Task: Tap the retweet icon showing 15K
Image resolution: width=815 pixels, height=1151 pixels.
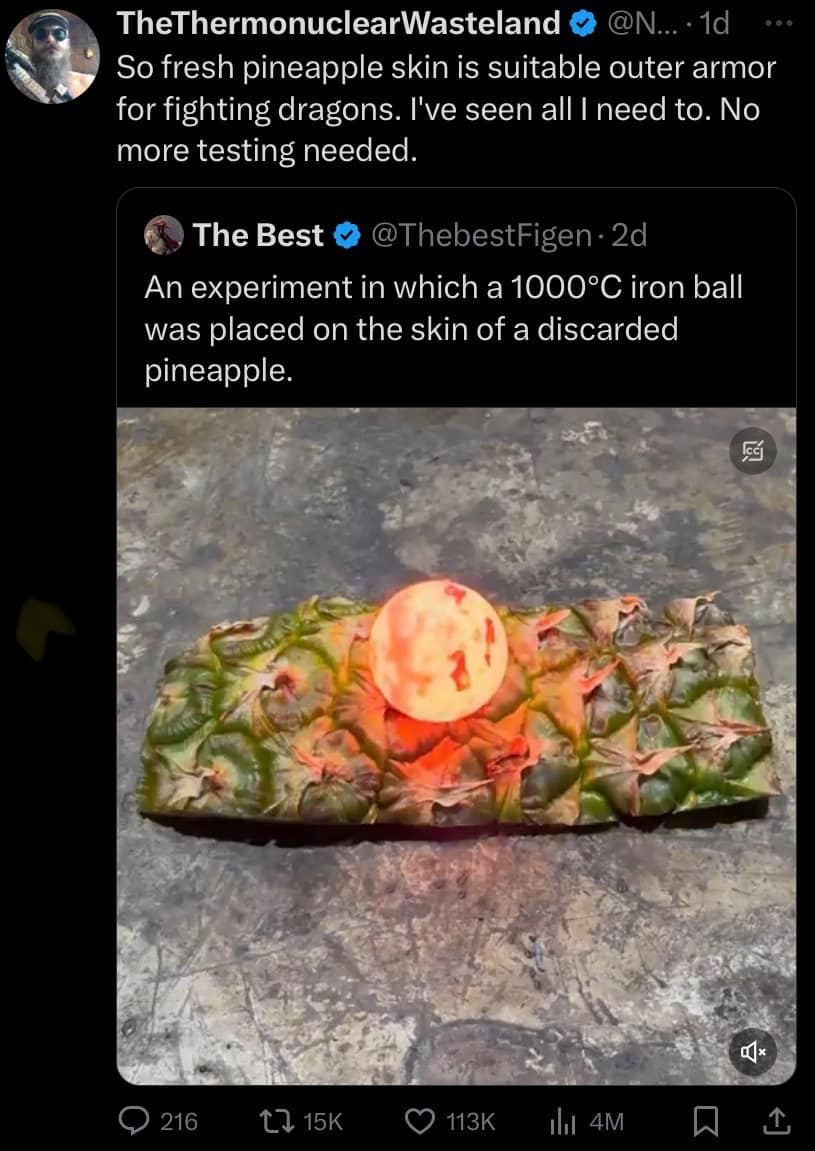Action: coord(278,1121)
